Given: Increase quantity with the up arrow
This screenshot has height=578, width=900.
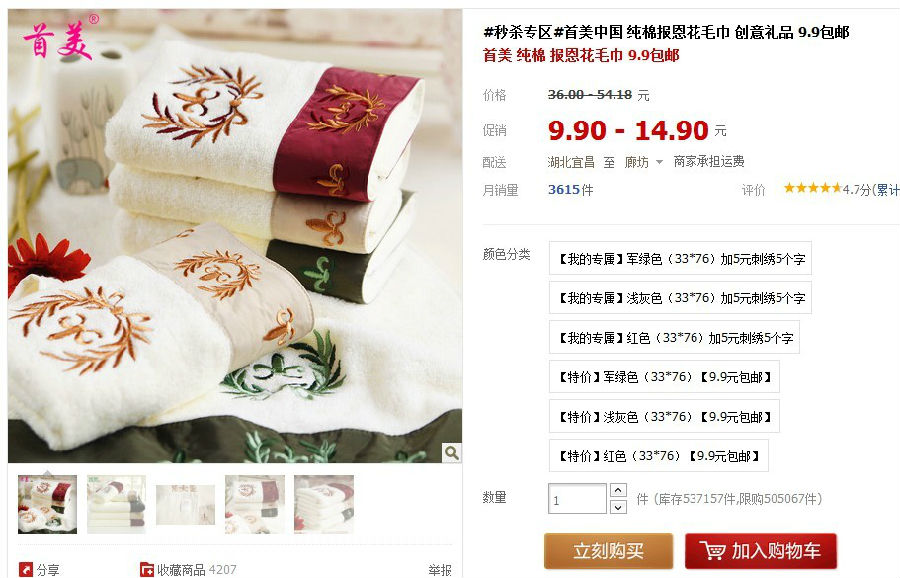Looking at the screenshot, I should coord(618,490).
